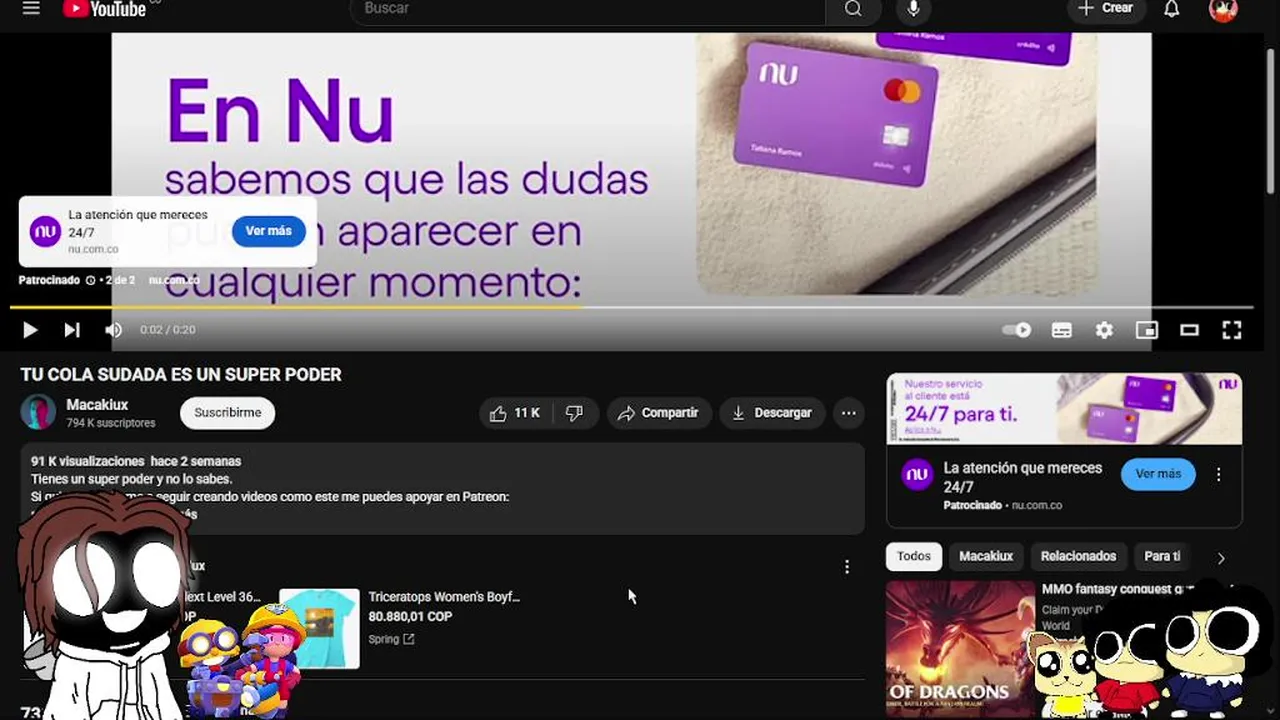Open nu.com.co link beside Patrocinado label
The width and height of the screenshot is (1280, 720).
[x=174, y=280]
